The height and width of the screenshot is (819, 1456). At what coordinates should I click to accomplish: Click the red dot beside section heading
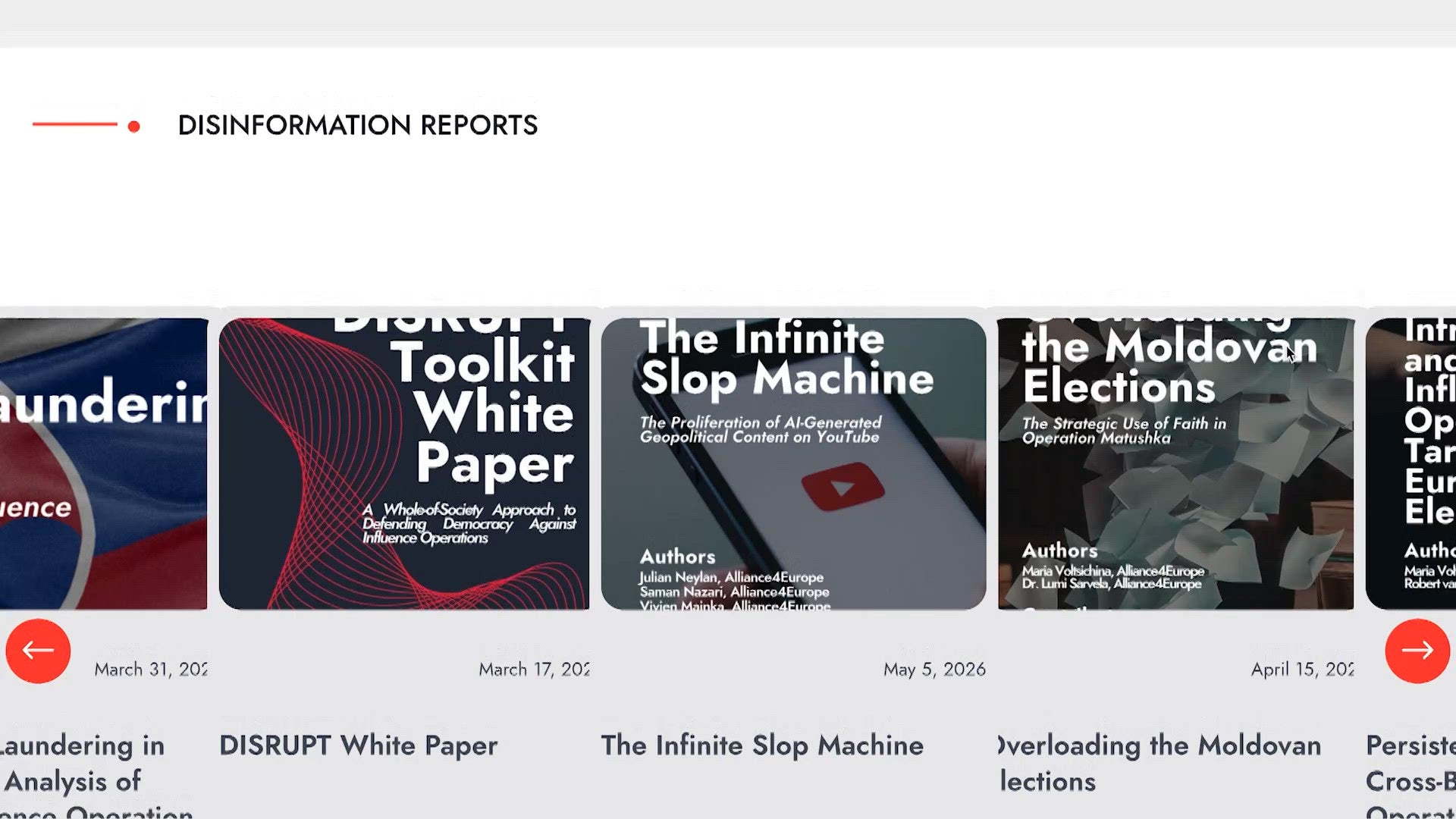(134, 127)
